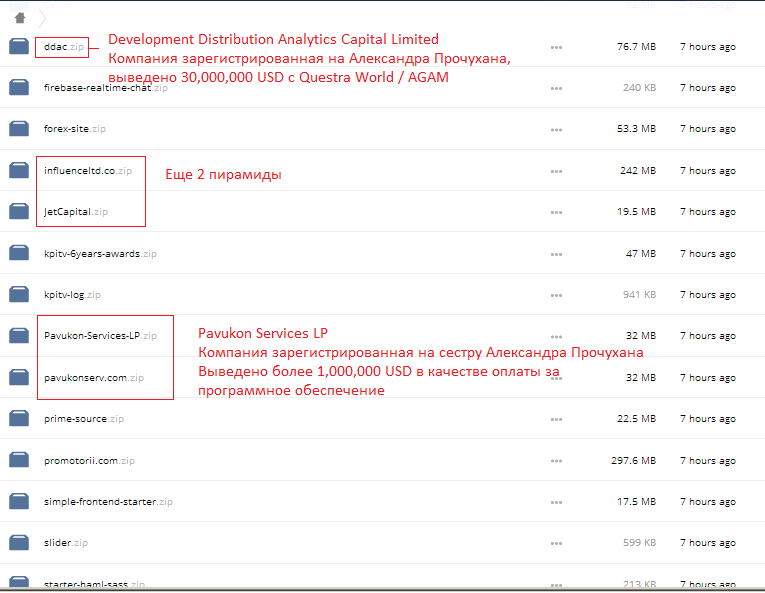765x593 pixels.
Task: Click the 17.5 MB size value
Action: coord(636,502)
